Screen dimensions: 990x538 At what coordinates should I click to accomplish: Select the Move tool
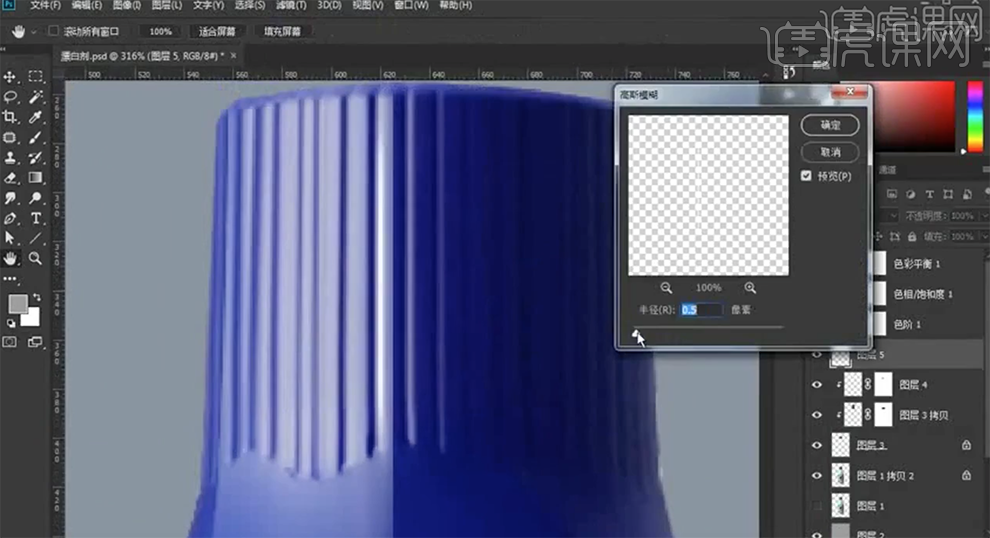[x=11, y=77]
